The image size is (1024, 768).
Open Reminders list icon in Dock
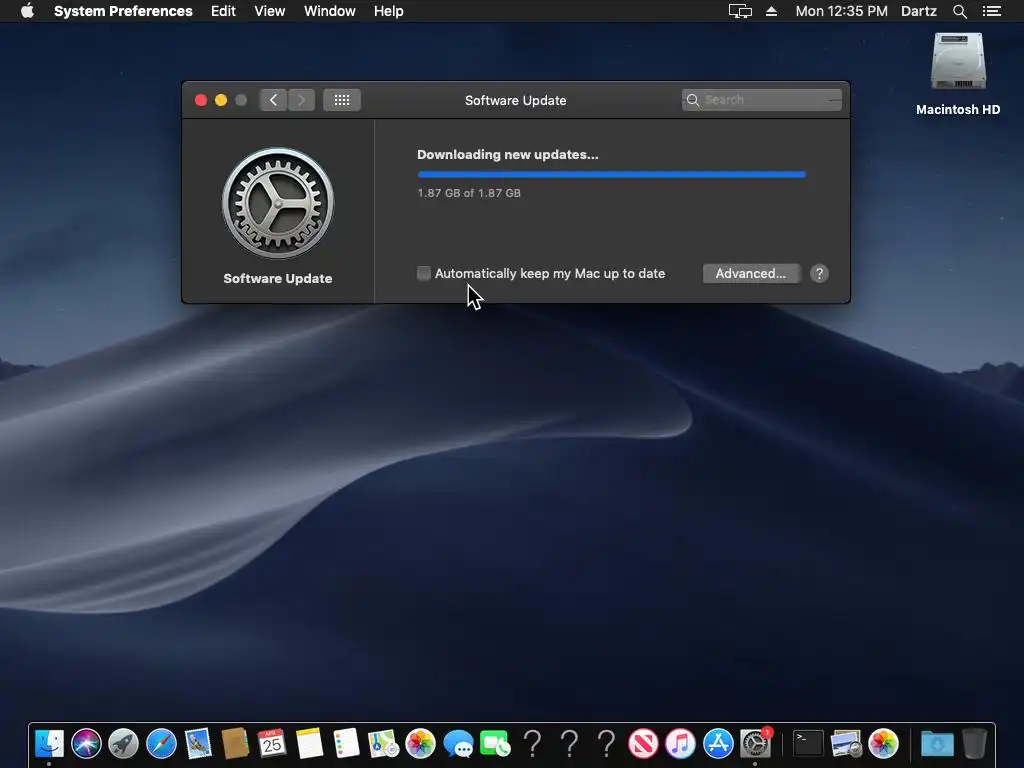(x=346, y=743)
